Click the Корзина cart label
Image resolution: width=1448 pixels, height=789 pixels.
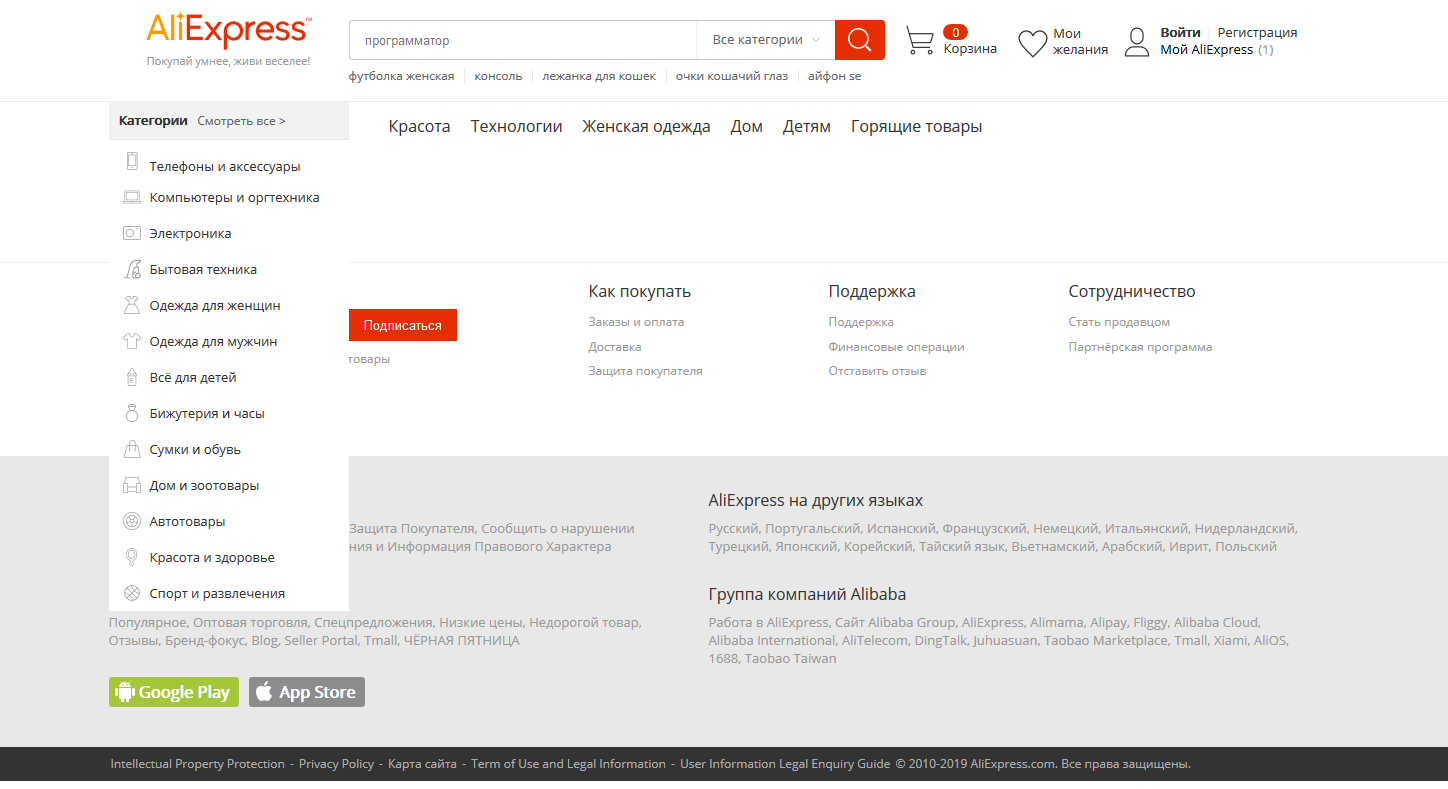pyautogui.click(x=970, y=49)
